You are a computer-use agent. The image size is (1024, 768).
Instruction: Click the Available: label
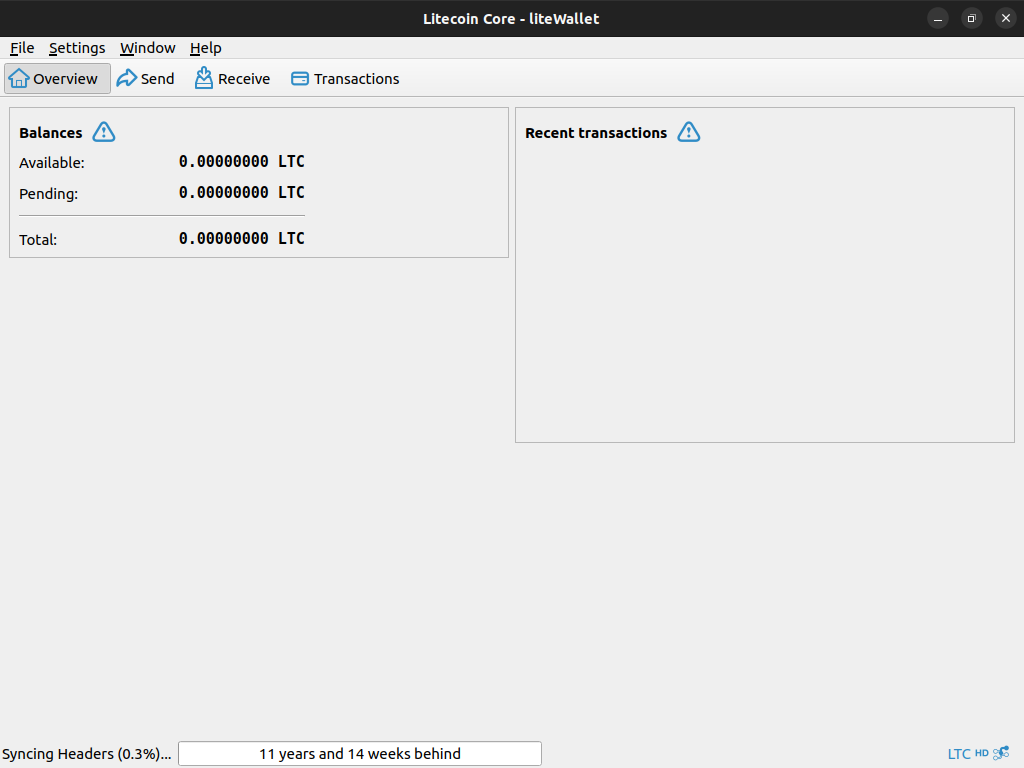pos(52,163)
